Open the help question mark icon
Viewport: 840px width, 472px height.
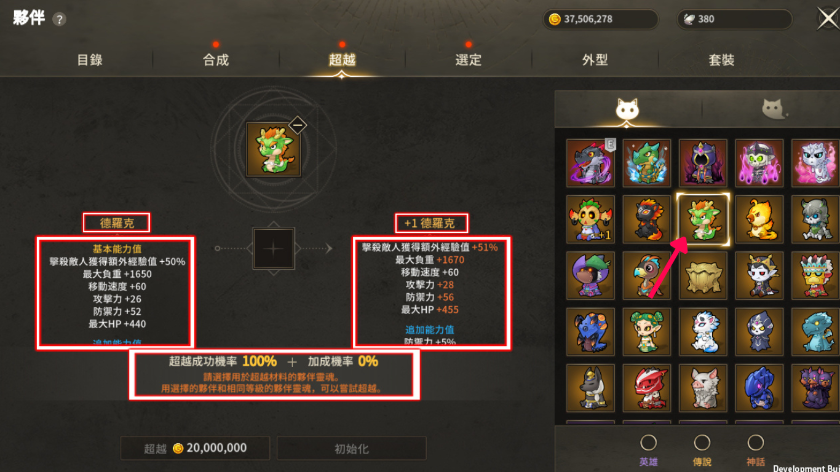[x=59, y=20]
